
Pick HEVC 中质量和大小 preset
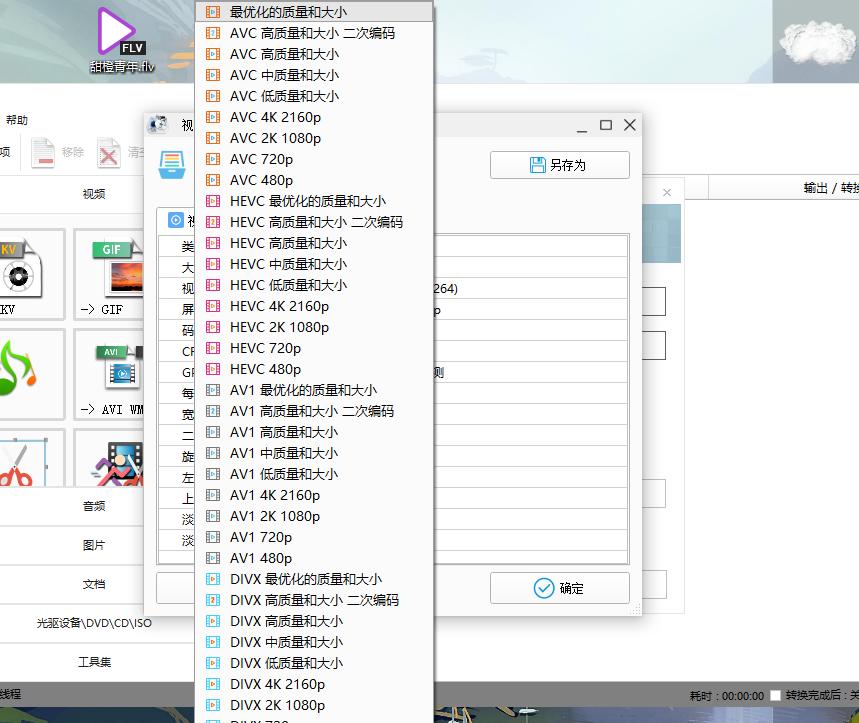(314, 264)
